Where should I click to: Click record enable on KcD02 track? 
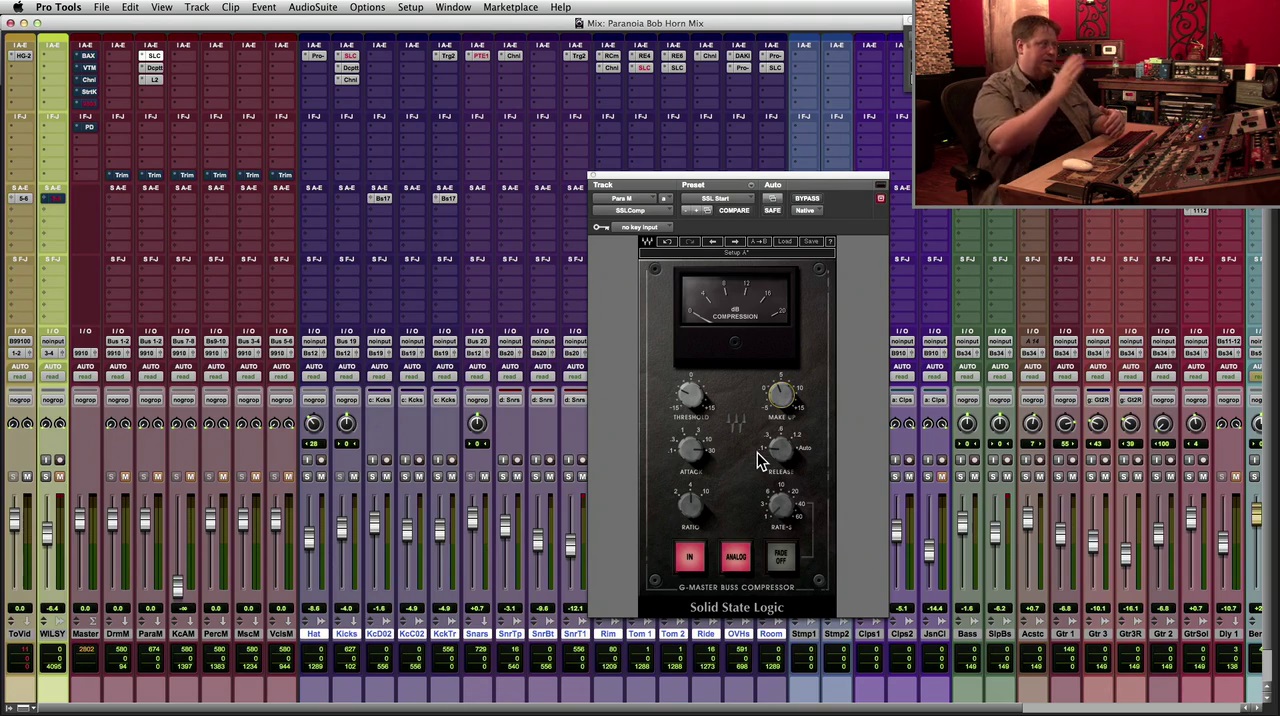pyautogui.click(x=386, y=460)
